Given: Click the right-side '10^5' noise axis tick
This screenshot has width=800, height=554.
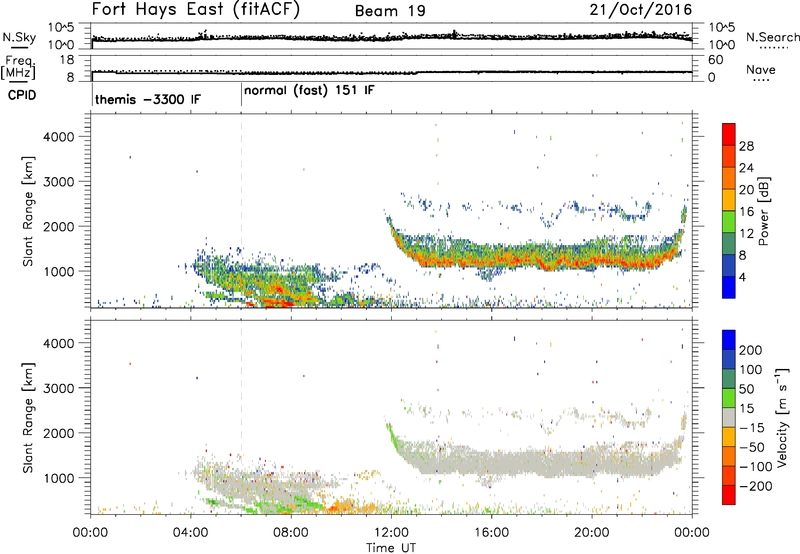Looking at the screenshot, I should [x=722, y=27].
